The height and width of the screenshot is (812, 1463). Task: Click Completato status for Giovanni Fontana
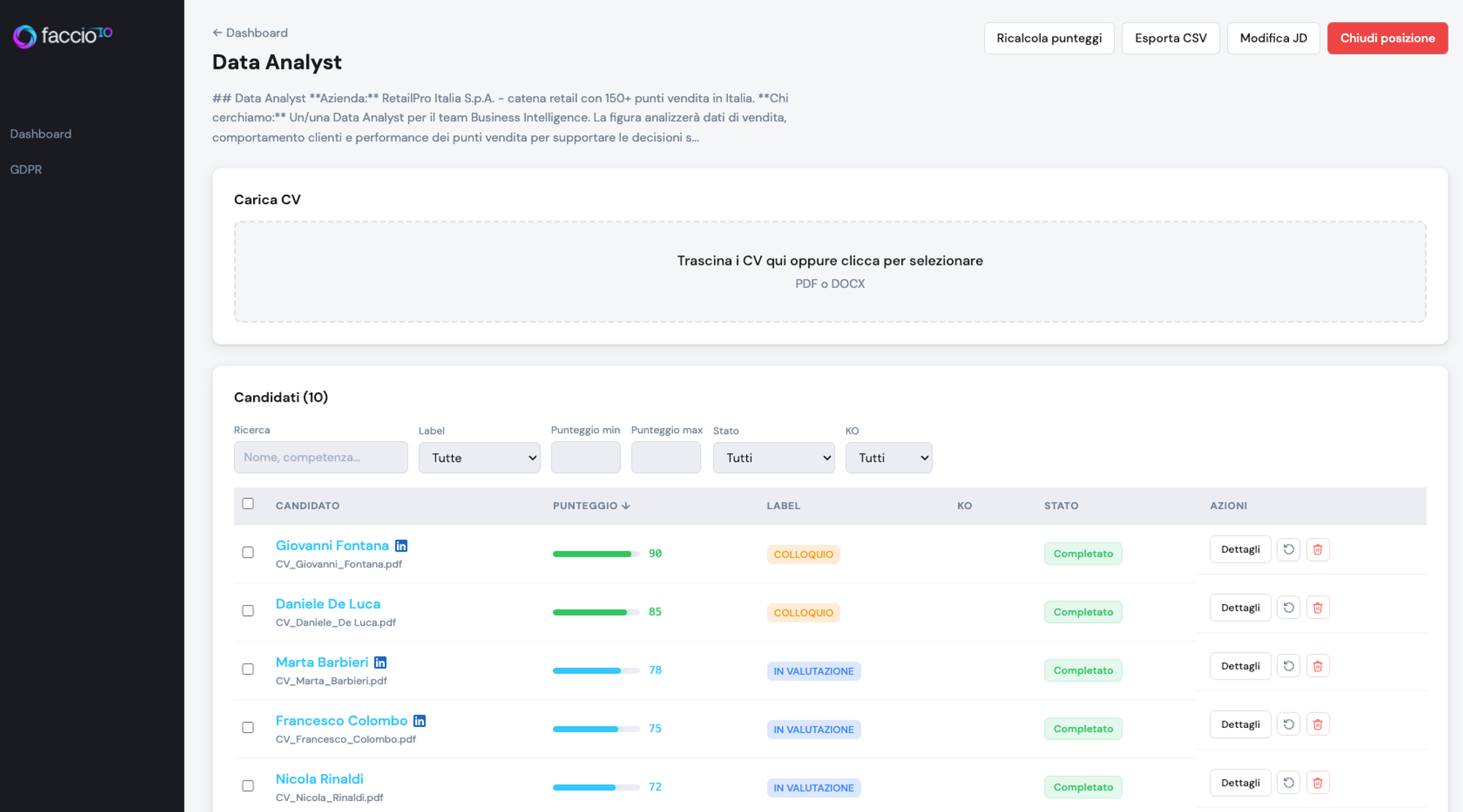coord(1083,555)
